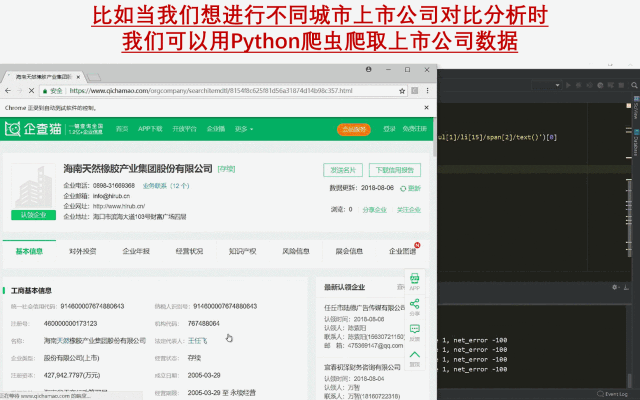Click the 发送名片 button
Image resolution: width=640 pixels, height=400 pixels.
pos(343,170)
